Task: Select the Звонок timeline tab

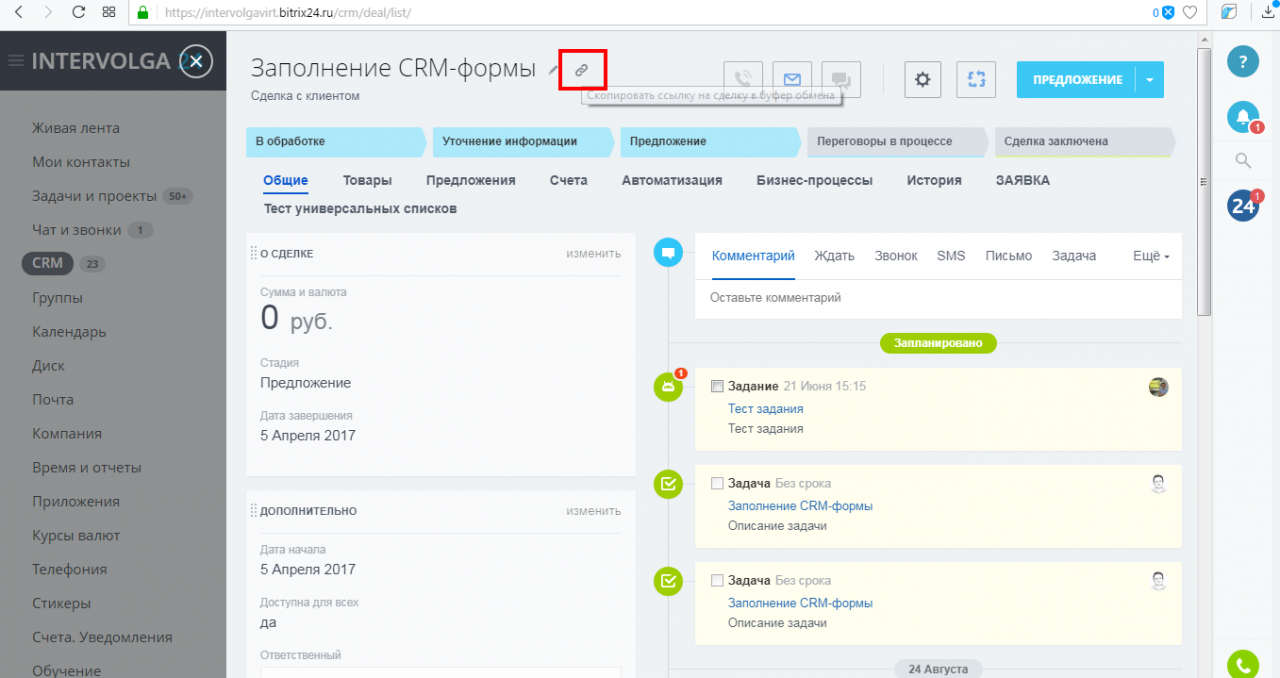Action: click(895, 256)
